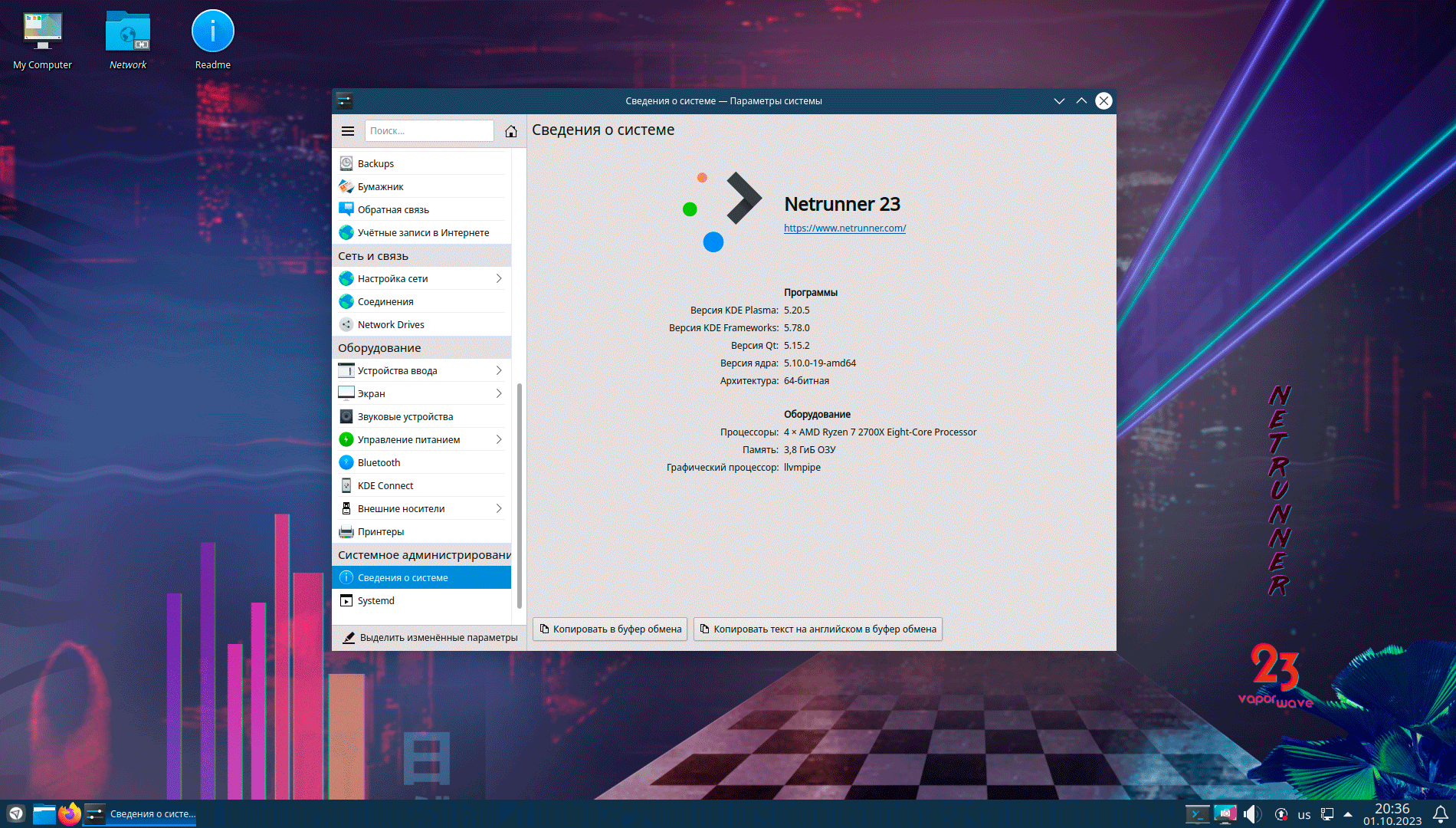Click the search (Поиск) input field
Image resolution: width=1456 pixels, height=828 pixels.
coord(429,131)
